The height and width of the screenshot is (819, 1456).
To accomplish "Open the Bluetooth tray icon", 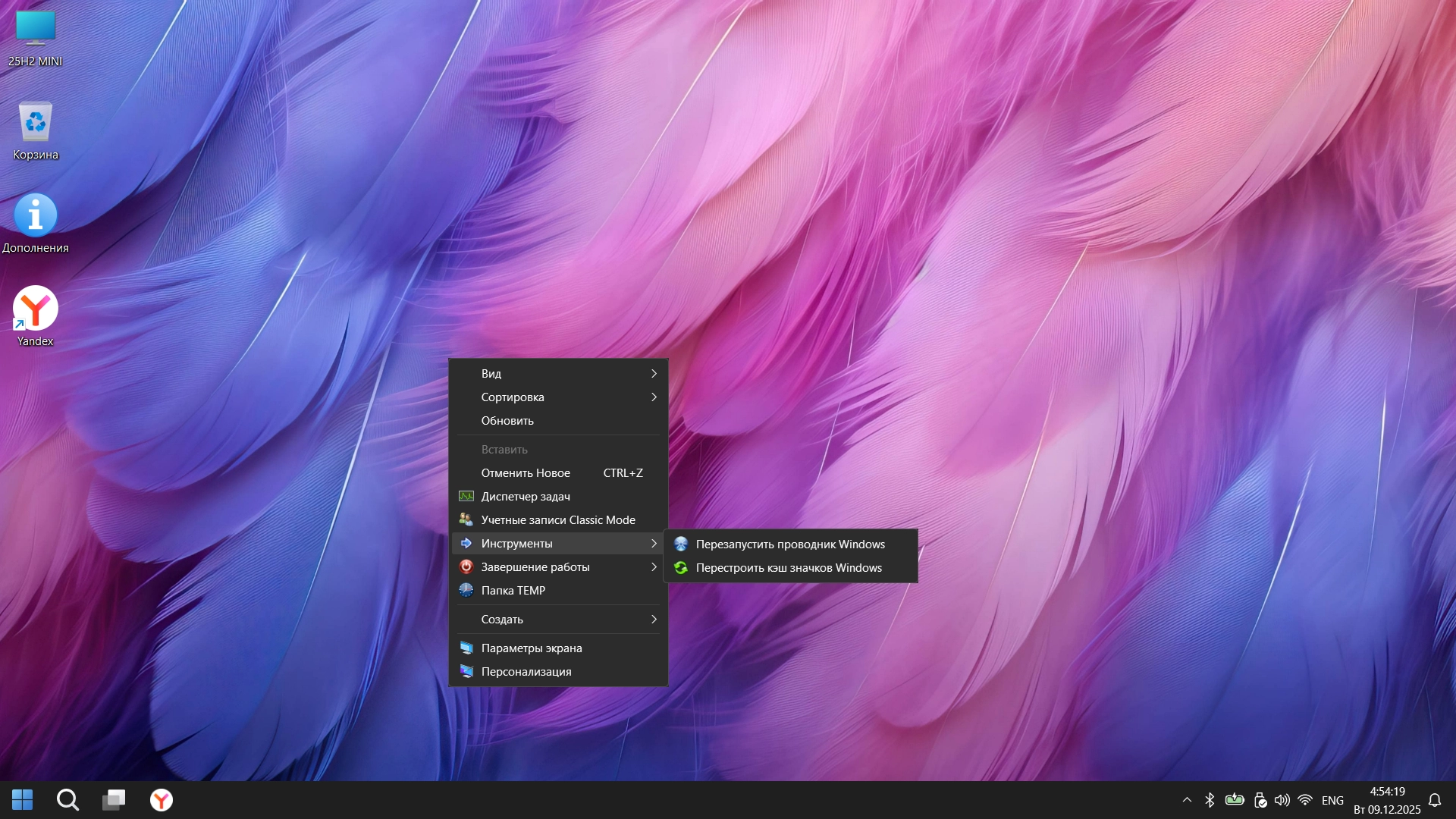I will coord(1210,800).
